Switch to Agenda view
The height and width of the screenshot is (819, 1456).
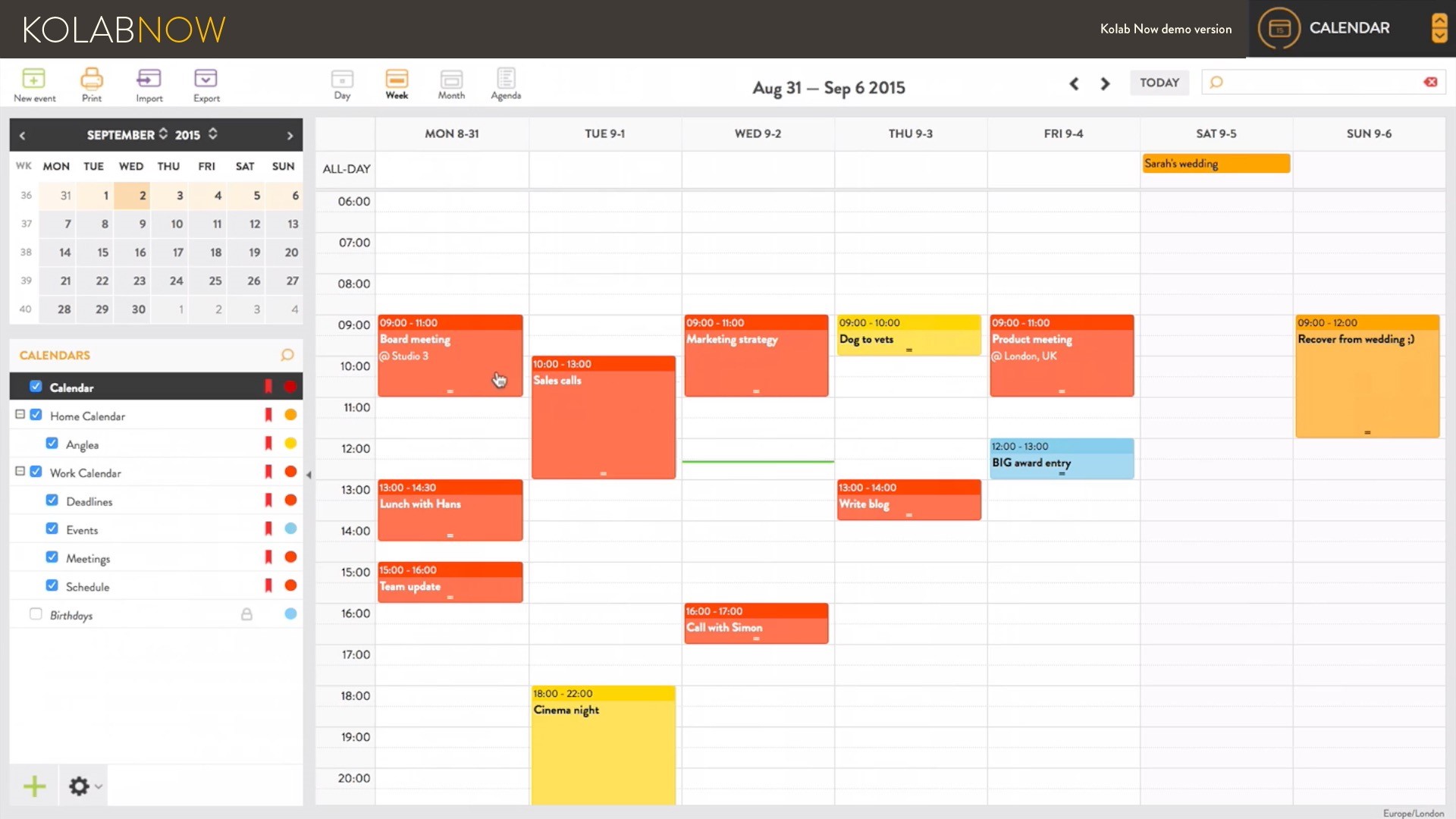(506, 79)
